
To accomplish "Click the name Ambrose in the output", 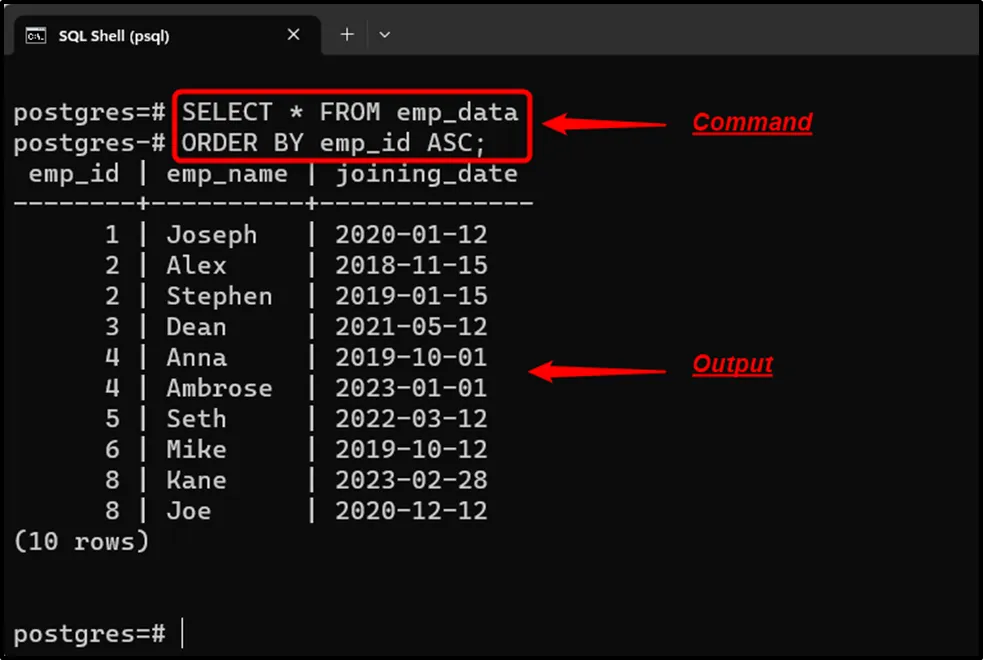I will pyautogui.click(x=219, y=388).
